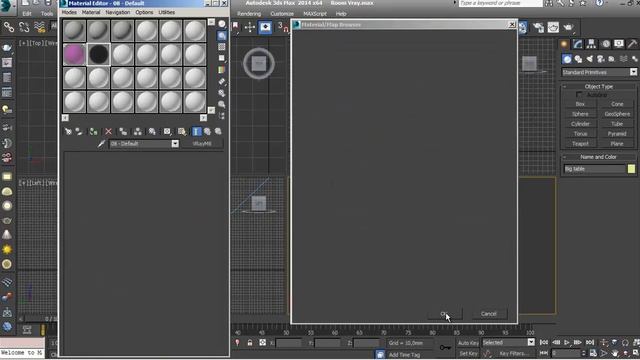640x360 pixels.
Task: Toggle Selection Lock icon in status bar
Action: pos(250,343)
